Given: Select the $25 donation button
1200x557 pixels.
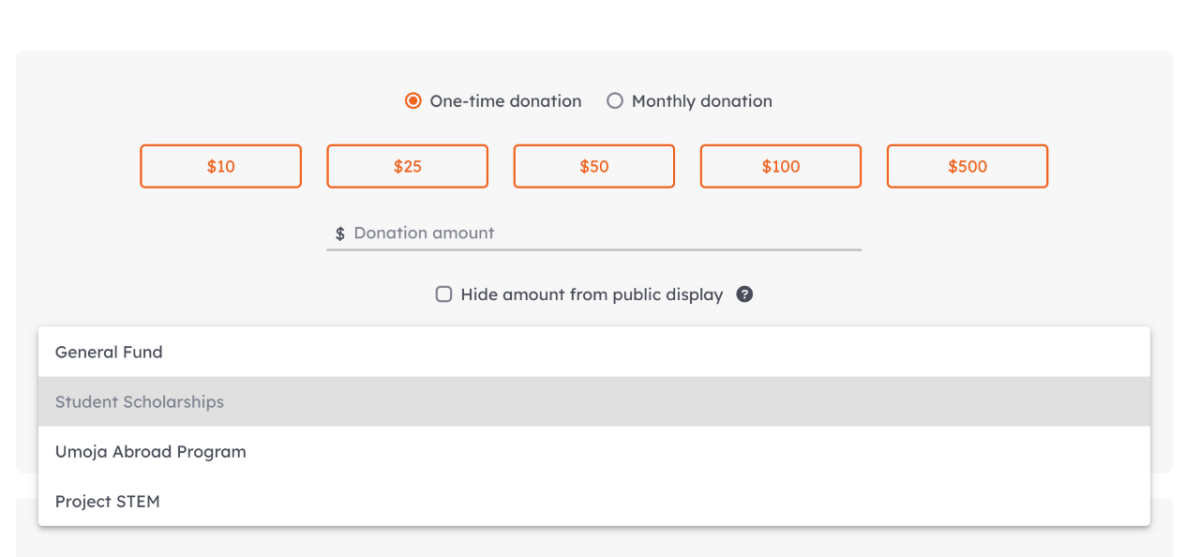Looking at the screenshot, I should click(x=407, y=167).
